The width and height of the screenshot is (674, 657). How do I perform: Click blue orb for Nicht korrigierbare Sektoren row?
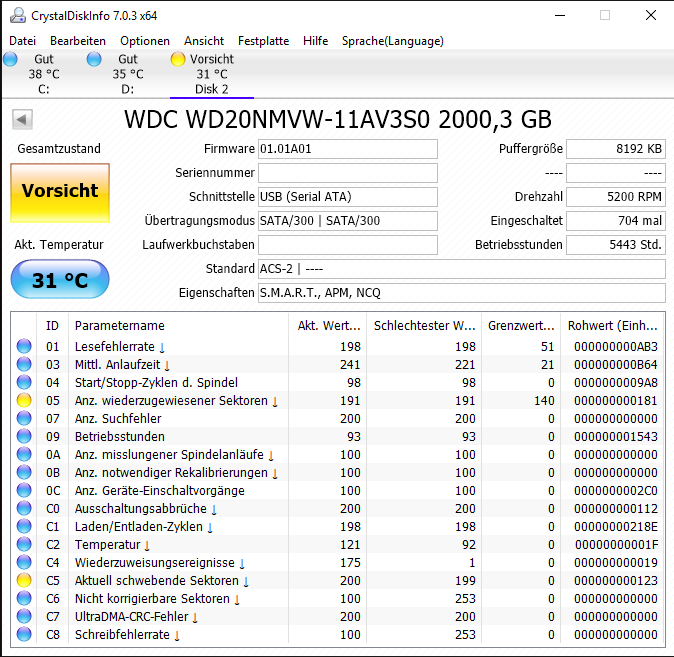click(x=24, y=599)
